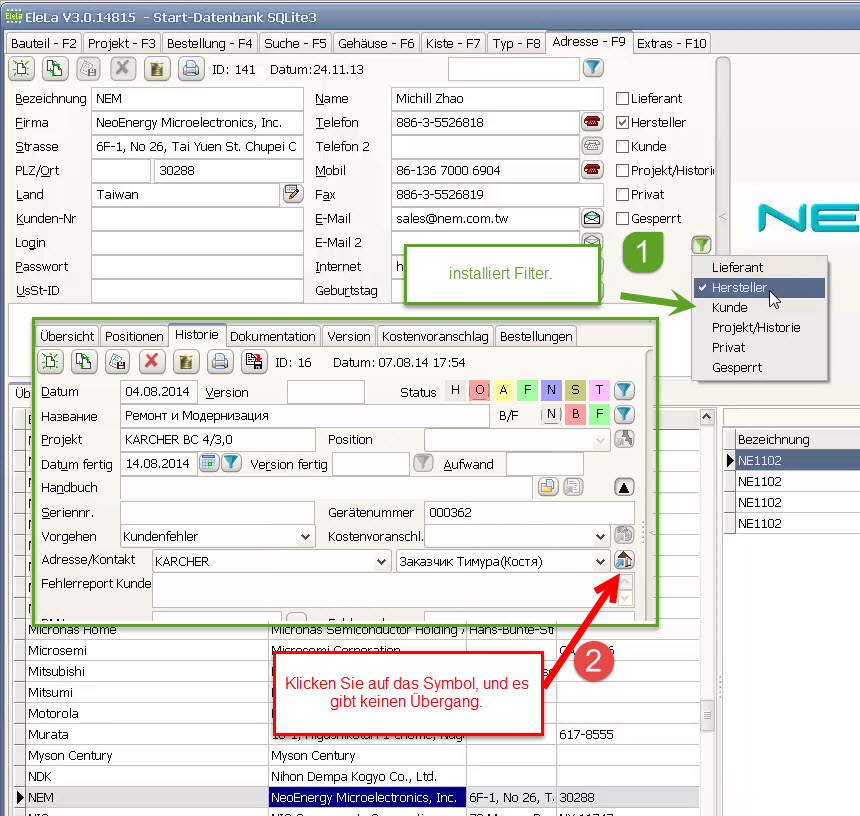Click the trash bin icon in the Historie toolbar
This screenshot has height=816, width=860.
[186, 361]
